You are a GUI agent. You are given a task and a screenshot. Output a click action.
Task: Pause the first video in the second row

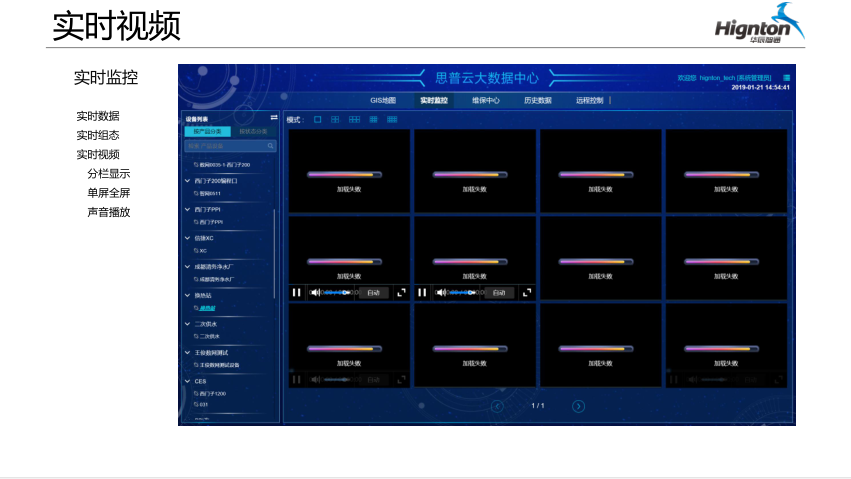(296, 293)
